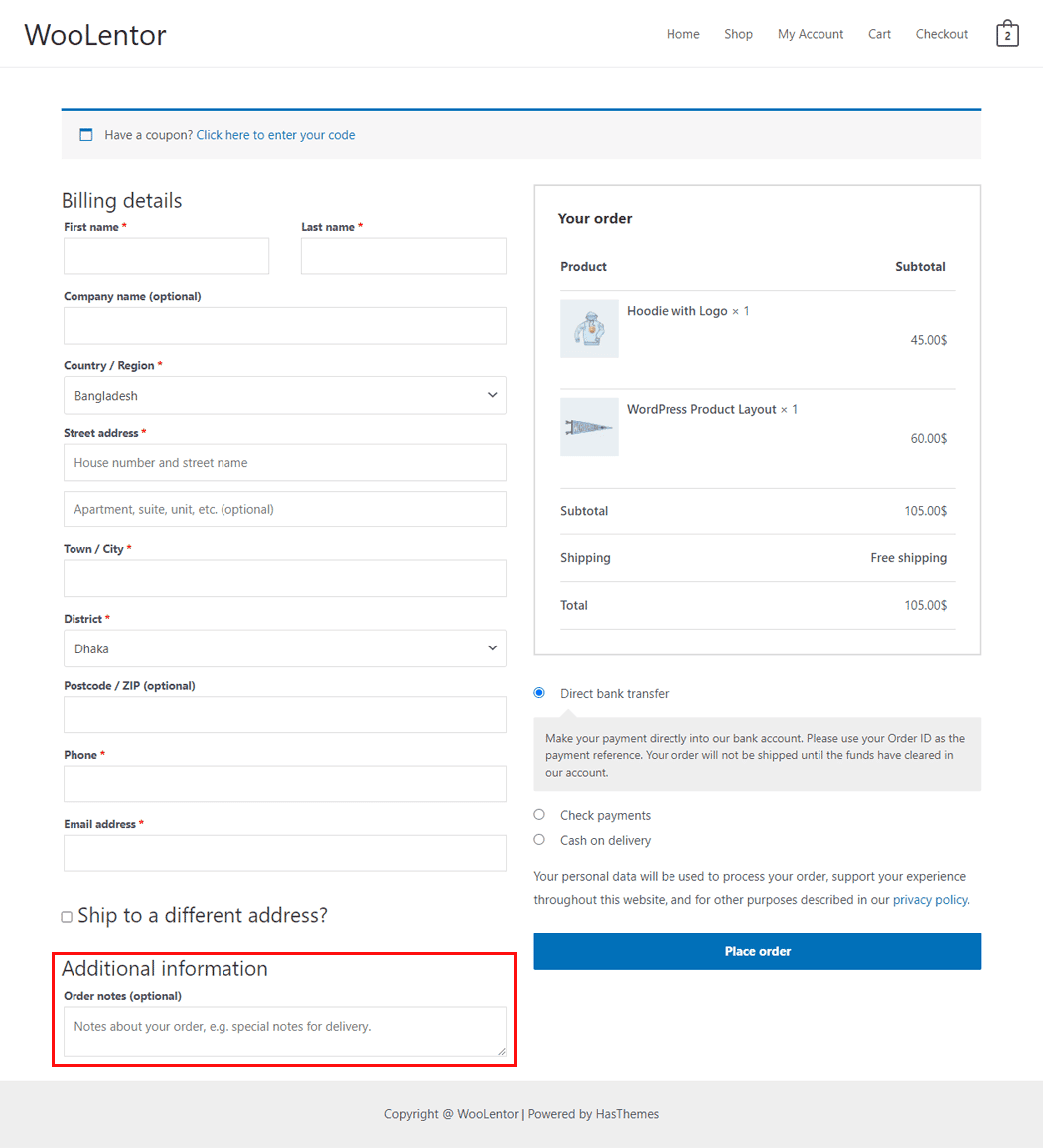The height and width of the screenshot is (1148, 1043).
Task: Click the coupon notice icon
Action: [x=86, y=135]
